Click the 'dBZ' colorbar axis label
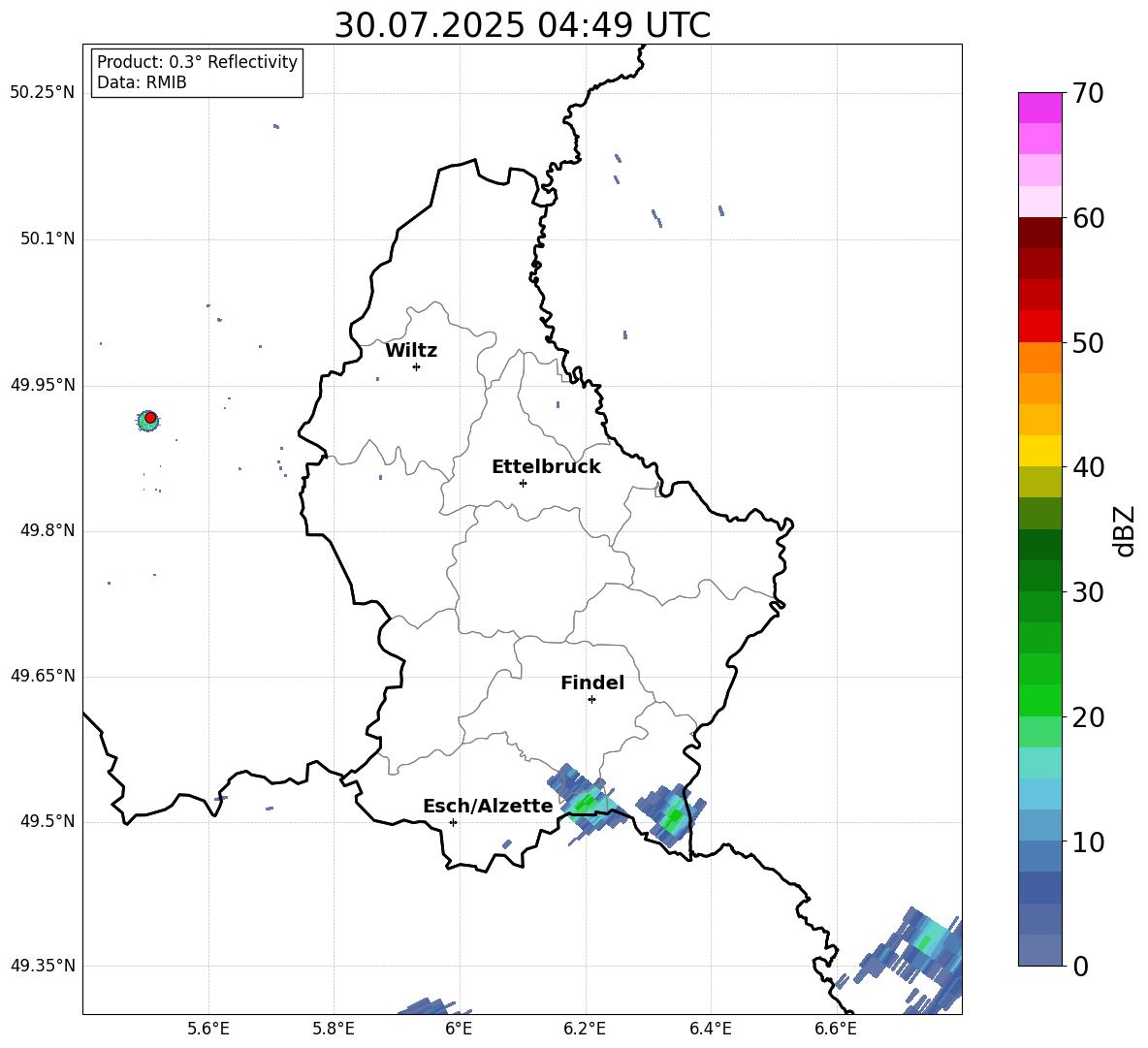 click(1123, 530)
